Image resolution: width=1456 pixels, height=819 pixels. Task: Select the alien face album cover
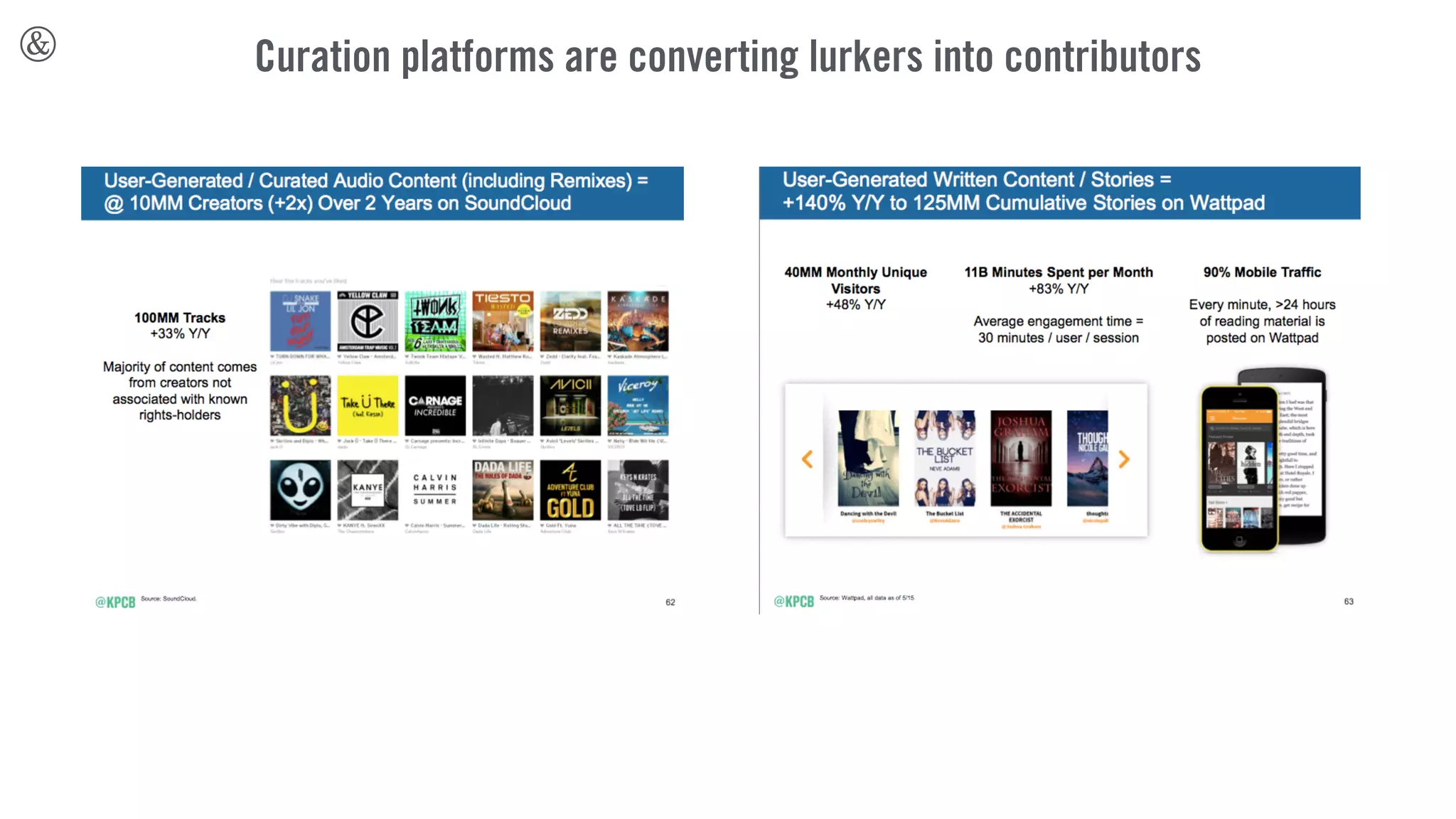click(300, 490)
